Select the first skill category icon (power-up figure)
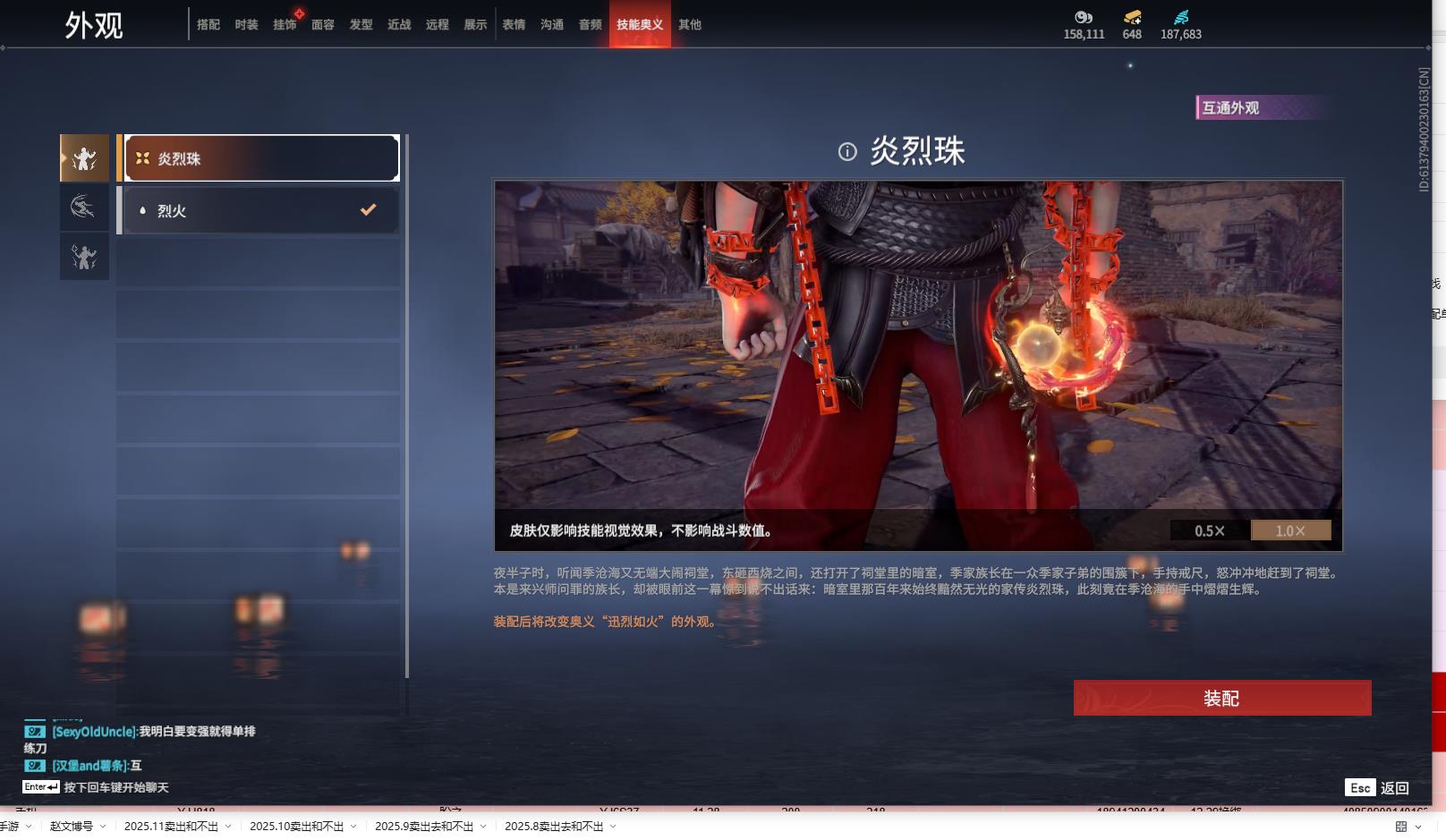This screenshot has width=1446, height=840. tap(84, 158)
